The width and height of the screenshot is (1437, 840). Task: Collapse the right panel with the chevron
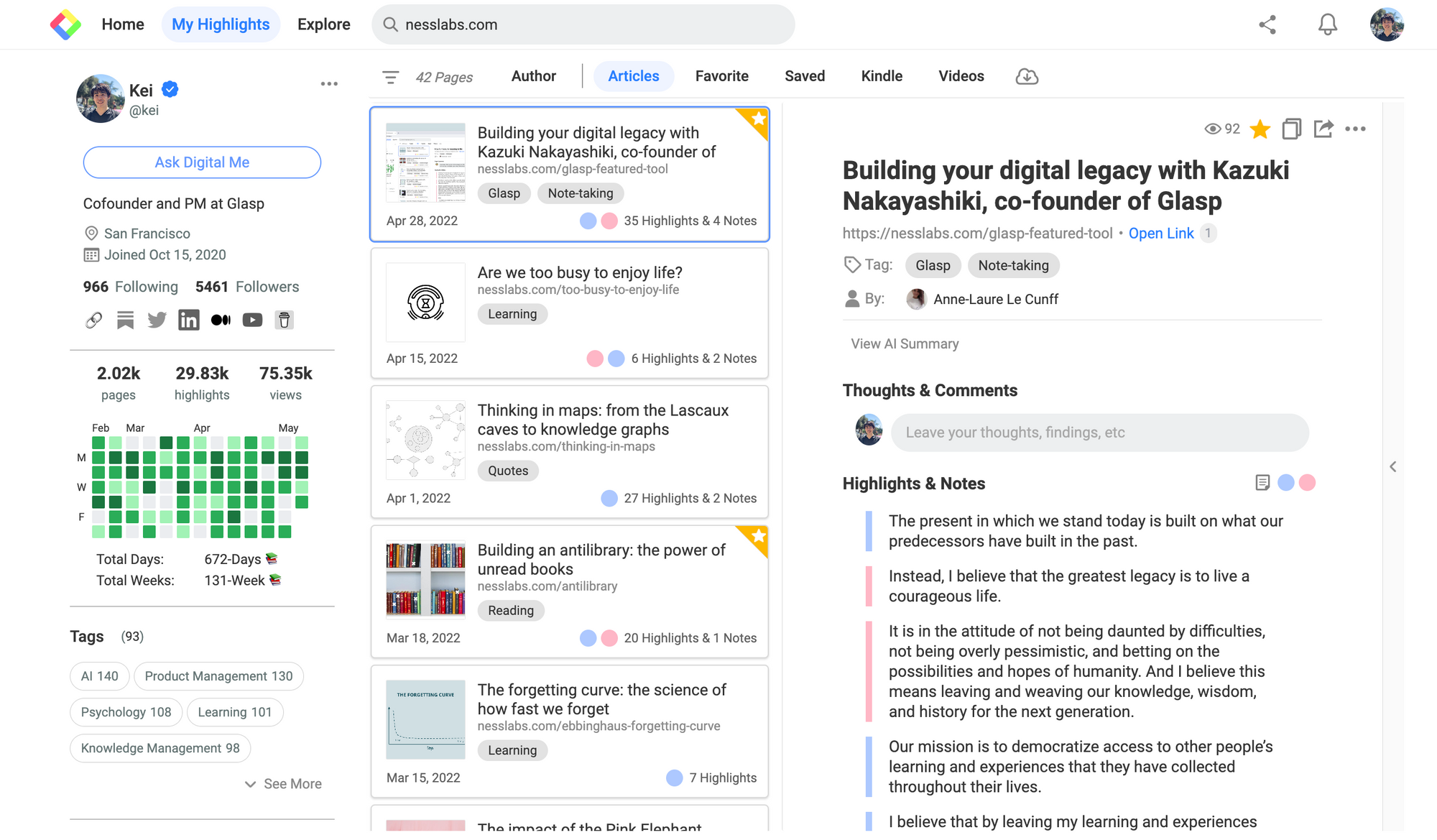[x=1392, y=467]
